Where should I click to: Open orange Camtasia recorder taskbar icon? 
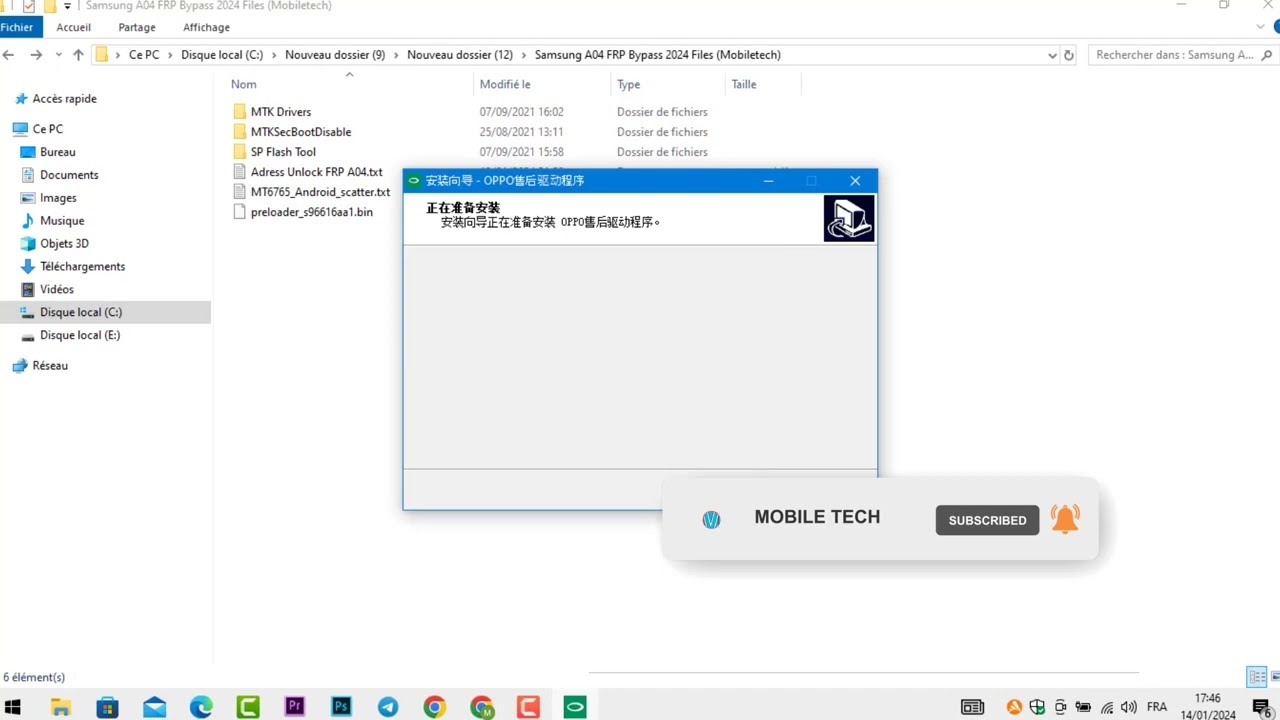pyautogui.click(x=528, y=707)
